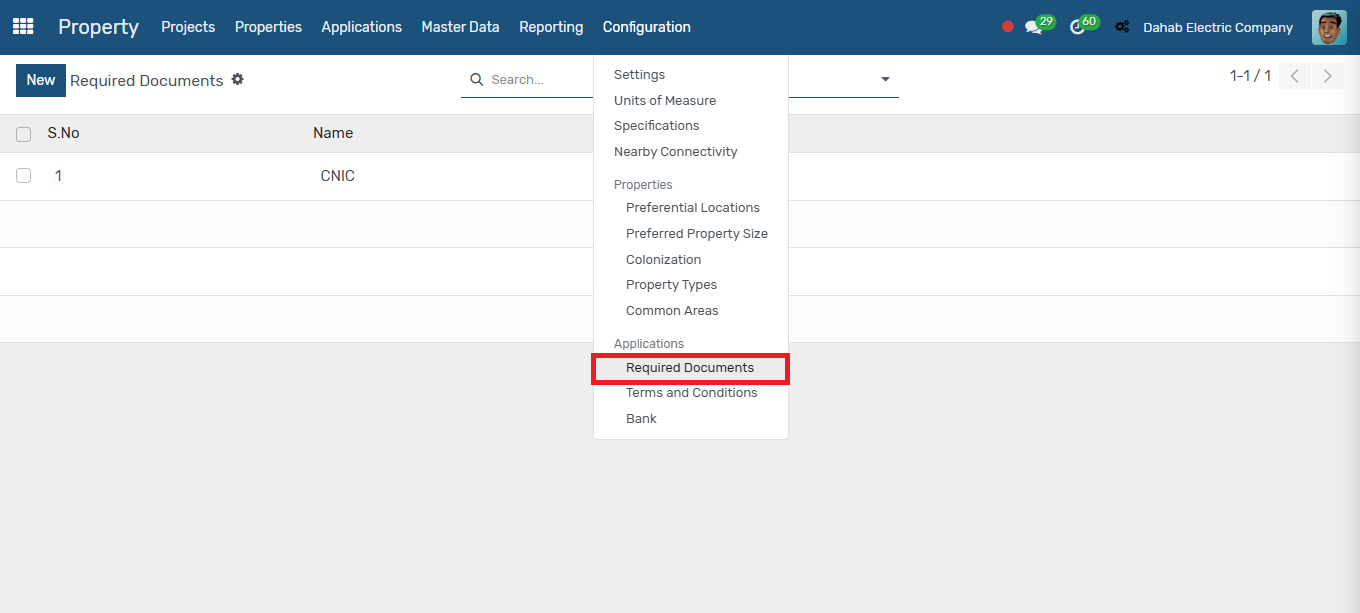Go to previous page arrow

pos(1295,76)
